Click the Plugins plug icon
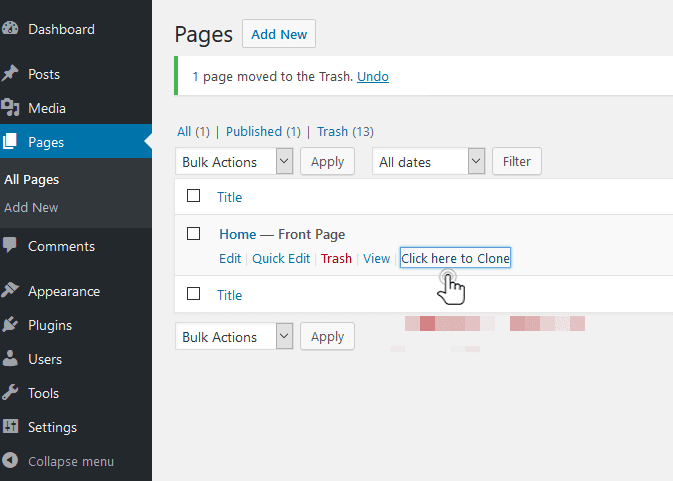 pyautogui.click(x=10, y=324)
